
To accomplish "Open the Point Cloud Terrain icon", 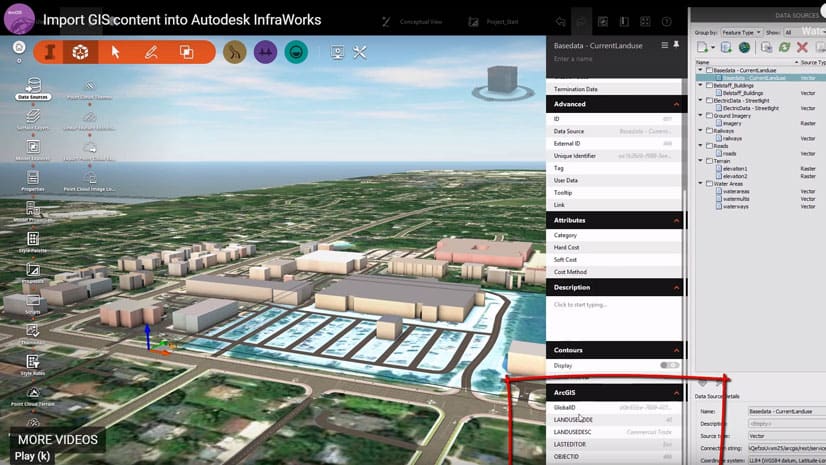I will click(x=33, y=395).
